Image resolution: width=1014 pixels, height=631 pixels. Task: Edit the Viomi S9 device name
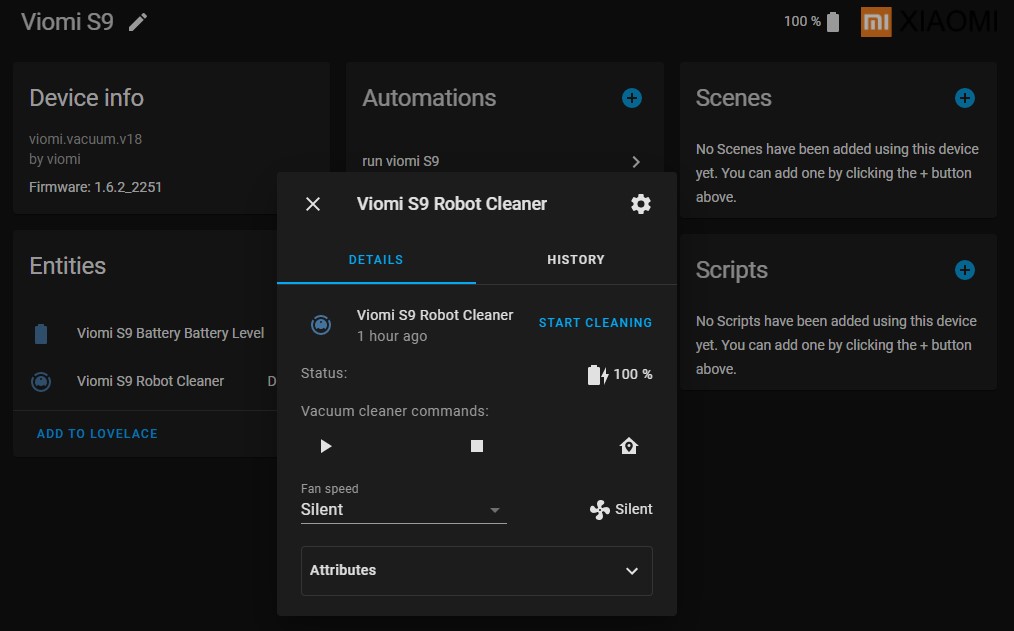(x=138, y=23)
